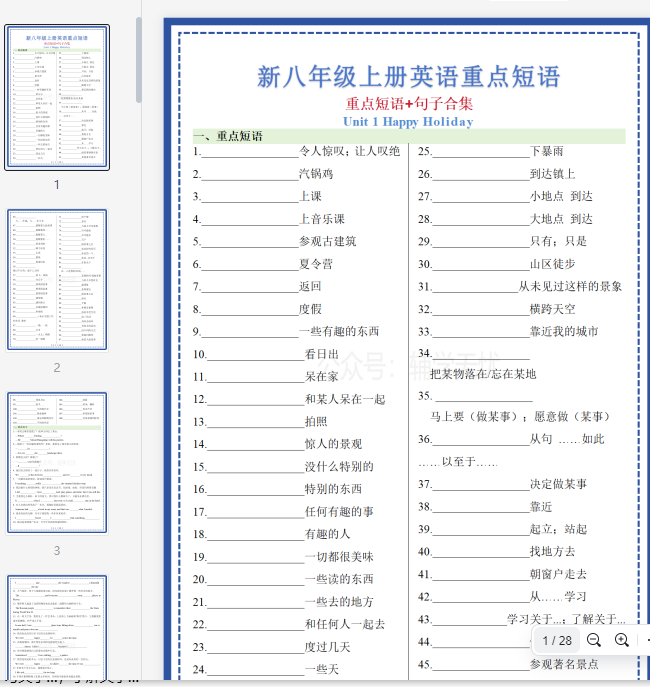Click the phrase 惊人的景观
Screen dimensions: 650x687
[333, 444]
